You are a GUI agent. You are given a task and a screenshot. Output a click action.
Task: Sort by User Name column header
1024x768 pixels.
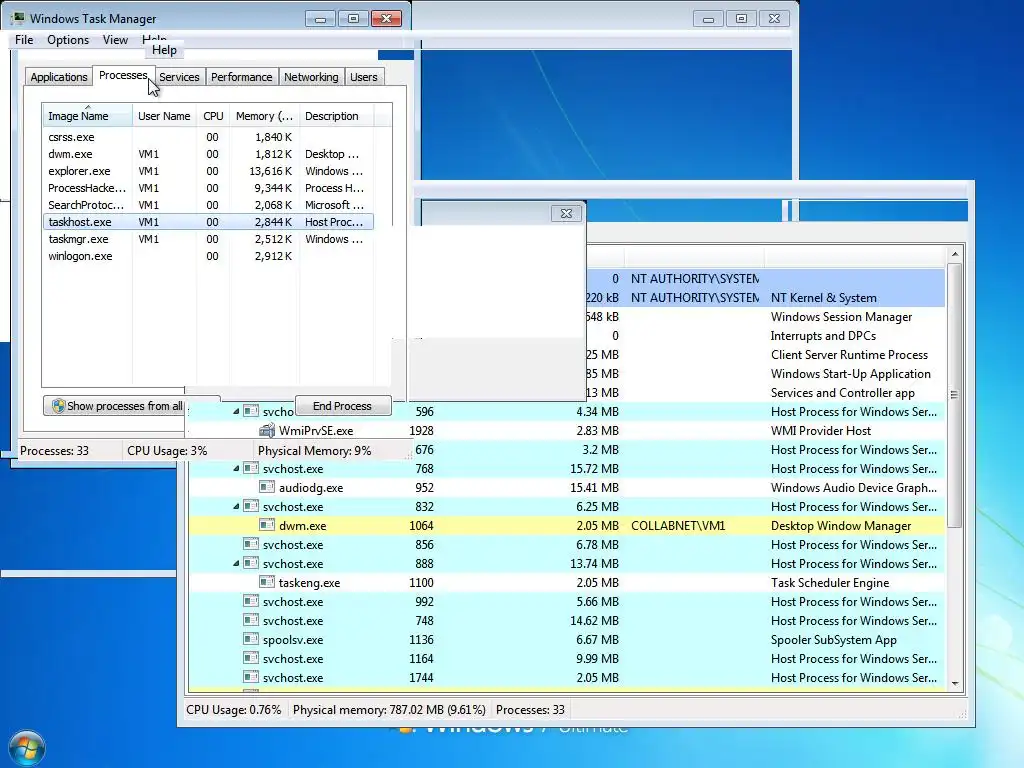pos(164,116)
